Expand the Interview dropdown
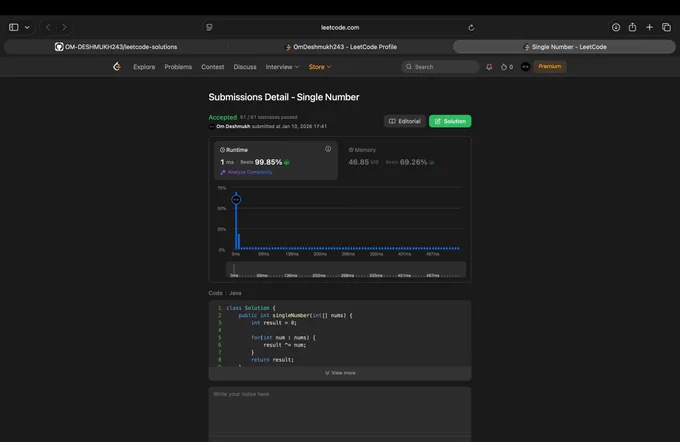 click(282, 67)
